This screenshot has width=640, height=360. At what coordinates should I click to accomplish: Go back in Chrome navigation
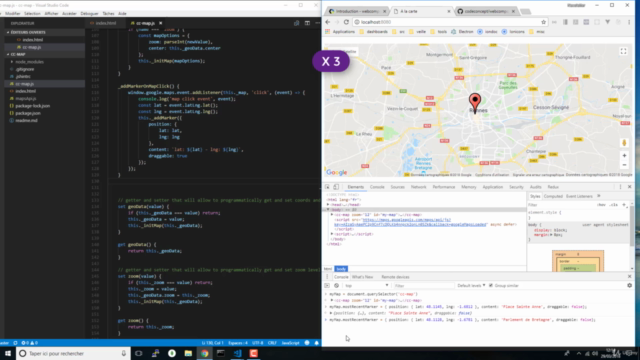(x=328, y=22)
